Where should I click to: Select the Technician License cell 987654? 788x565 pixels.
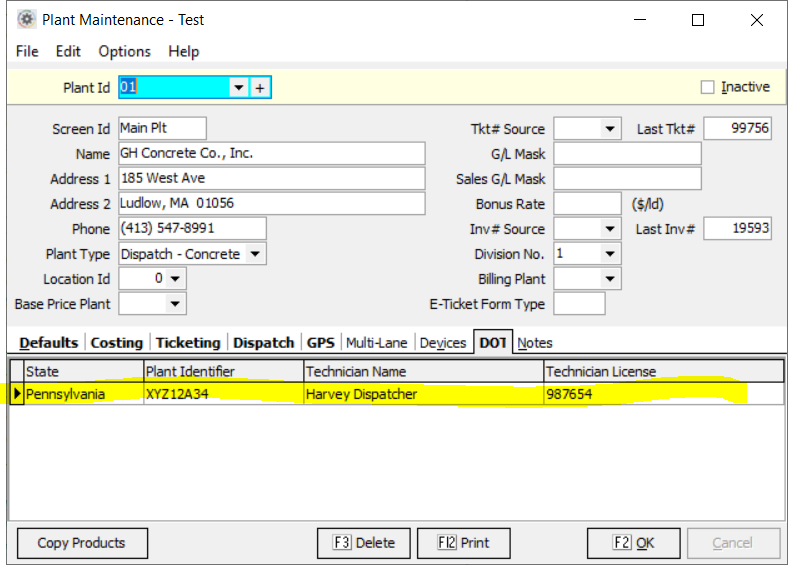pos(663,394)
